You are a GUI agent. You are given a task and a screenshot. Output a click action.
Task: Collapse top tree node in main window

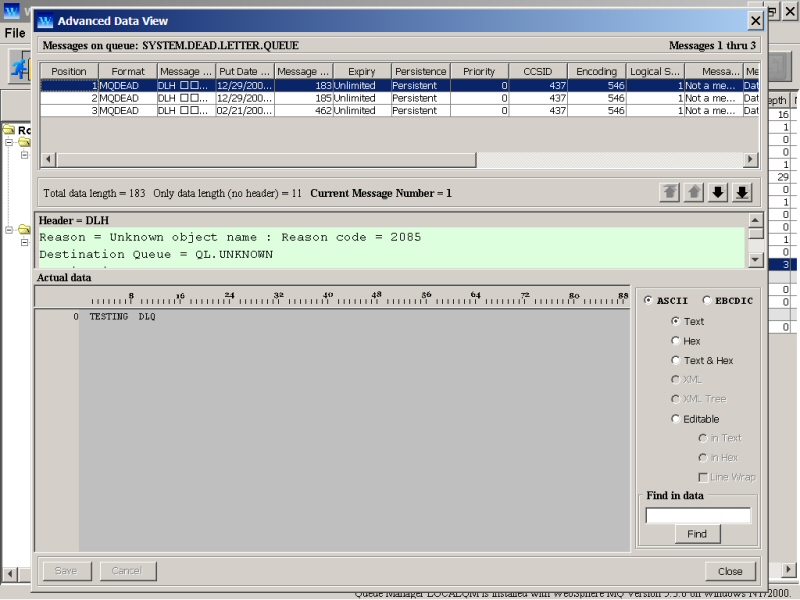click(9, 142)
